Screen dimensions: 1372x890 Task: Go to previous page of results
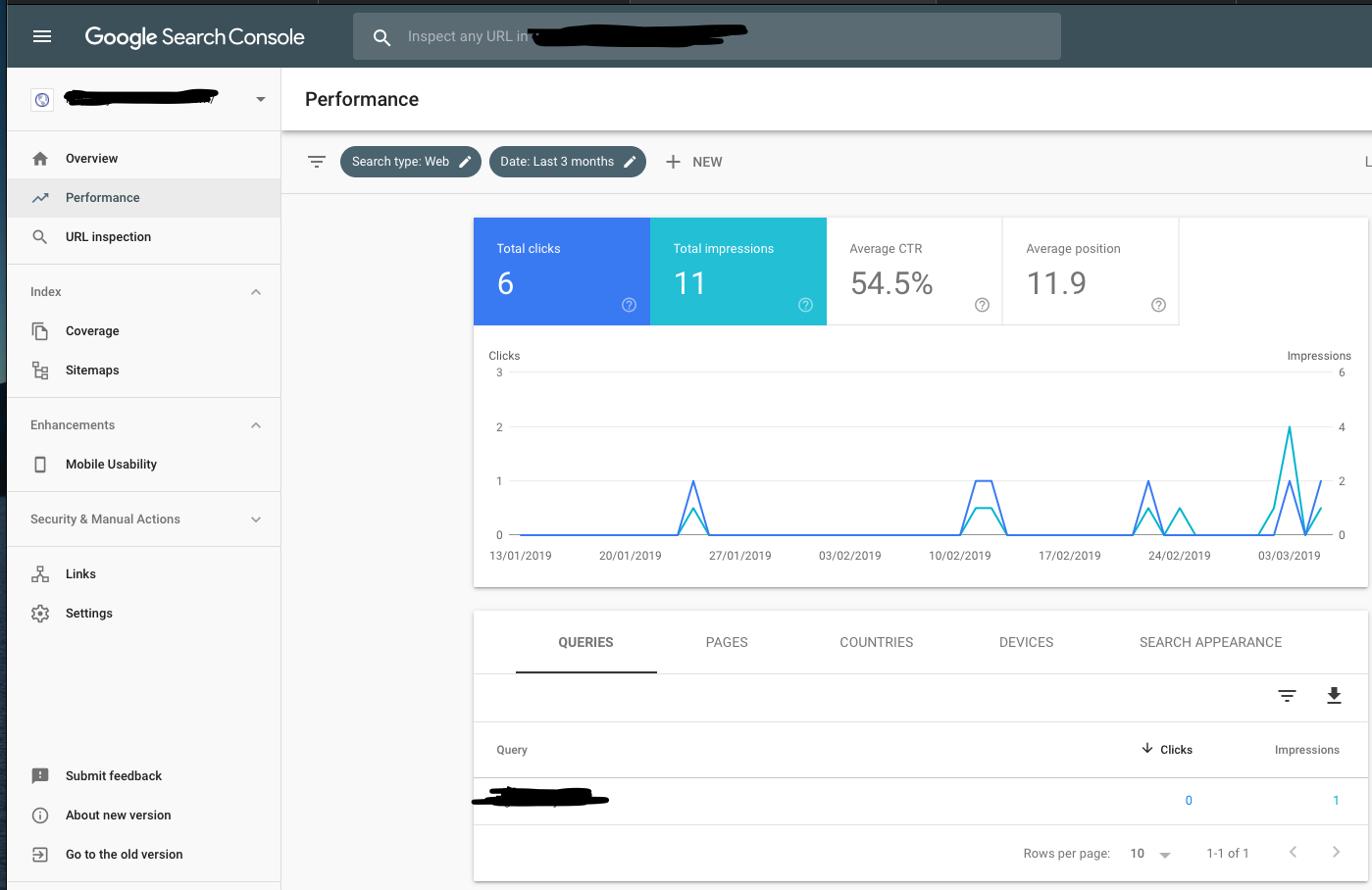tap(1294, 852)
